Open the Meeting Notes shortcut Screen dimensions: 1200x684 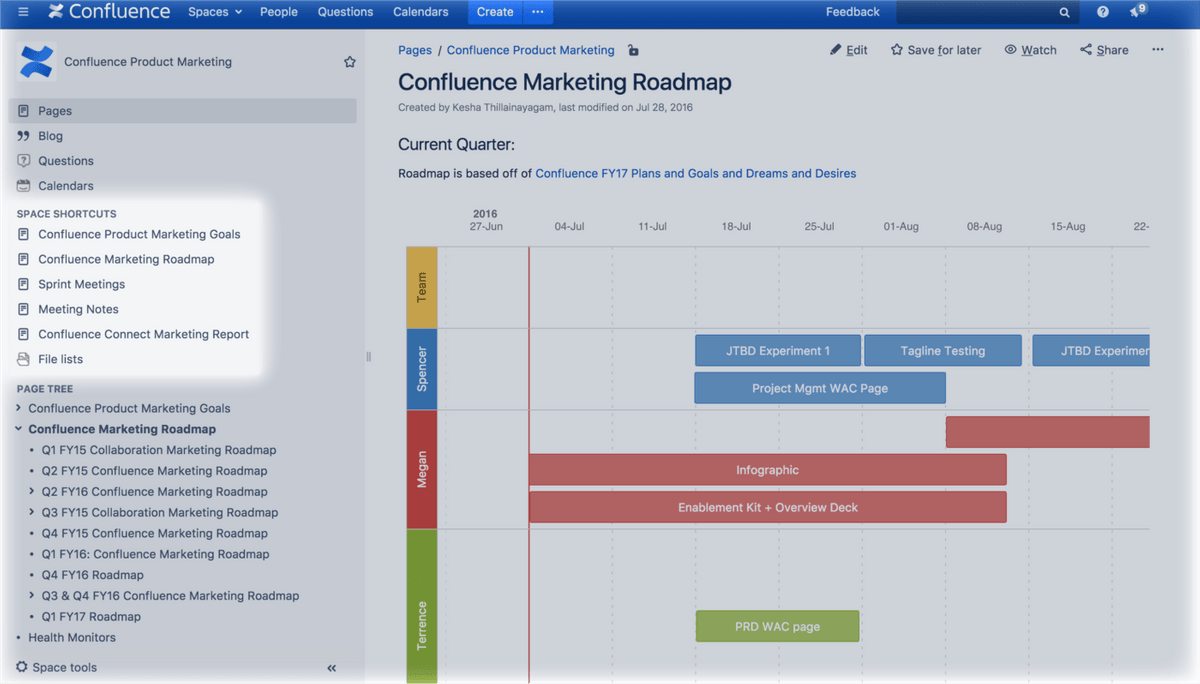pos(78,309)
